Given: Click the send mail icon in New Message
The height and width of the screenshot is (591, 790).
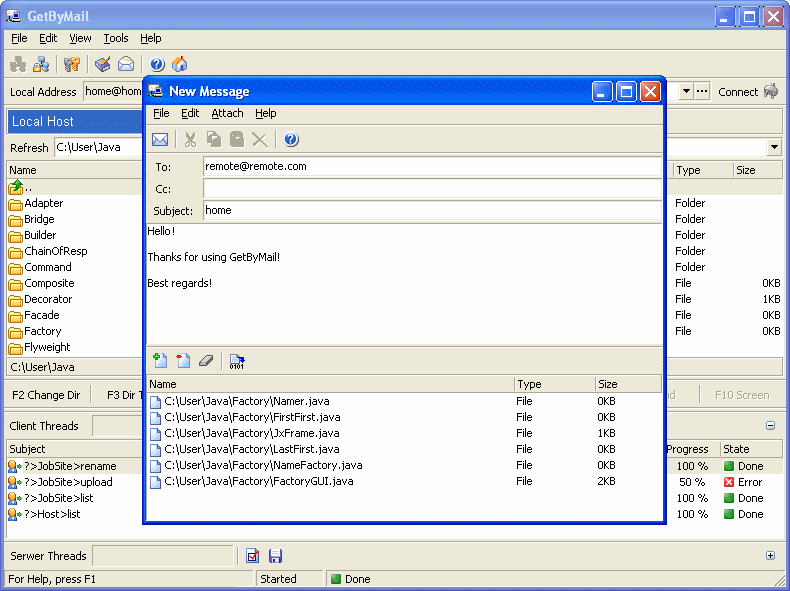Looking at the screenshot, I should (x=160, y=140).
